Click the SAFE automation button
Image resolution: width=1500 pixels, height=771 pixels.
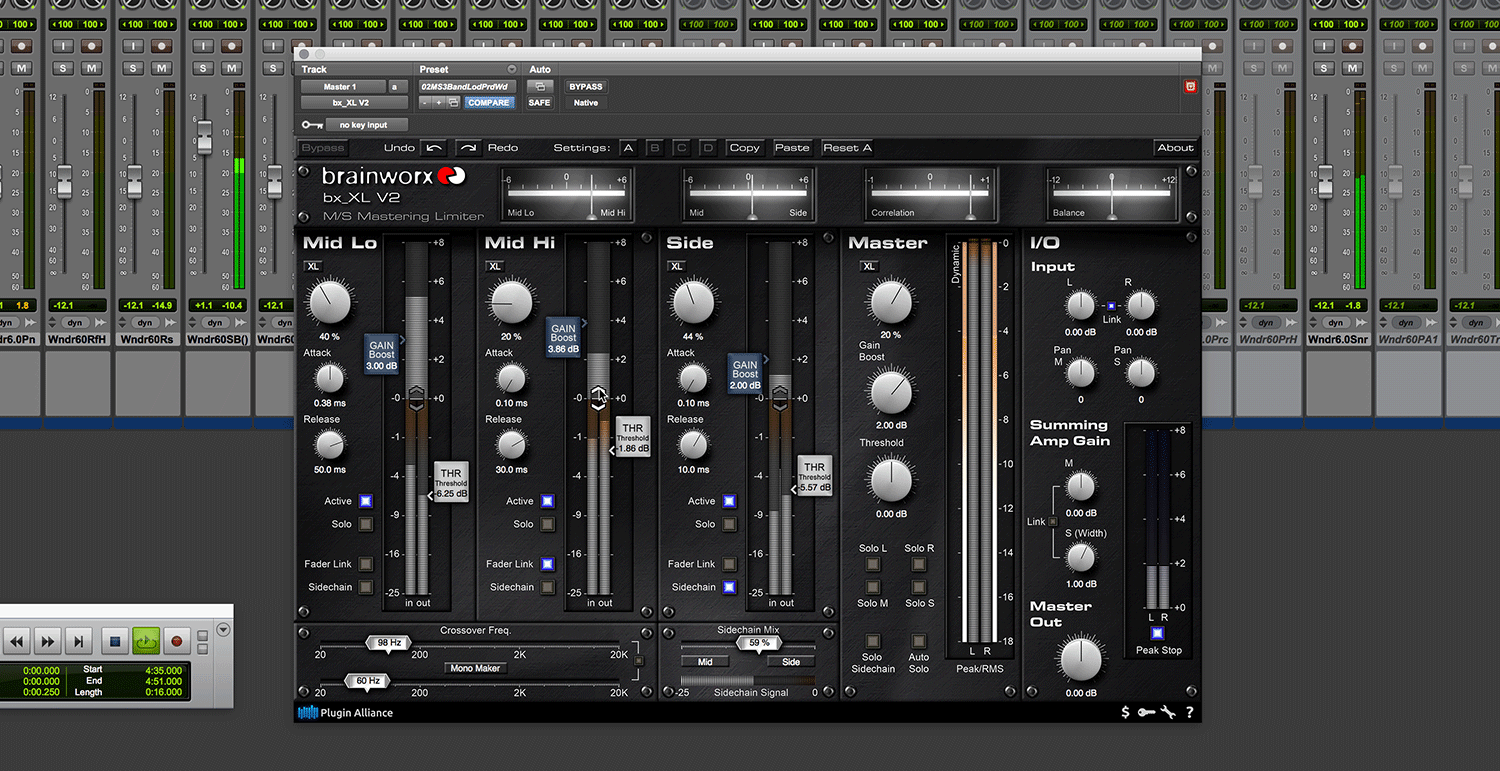click(540, 103)
